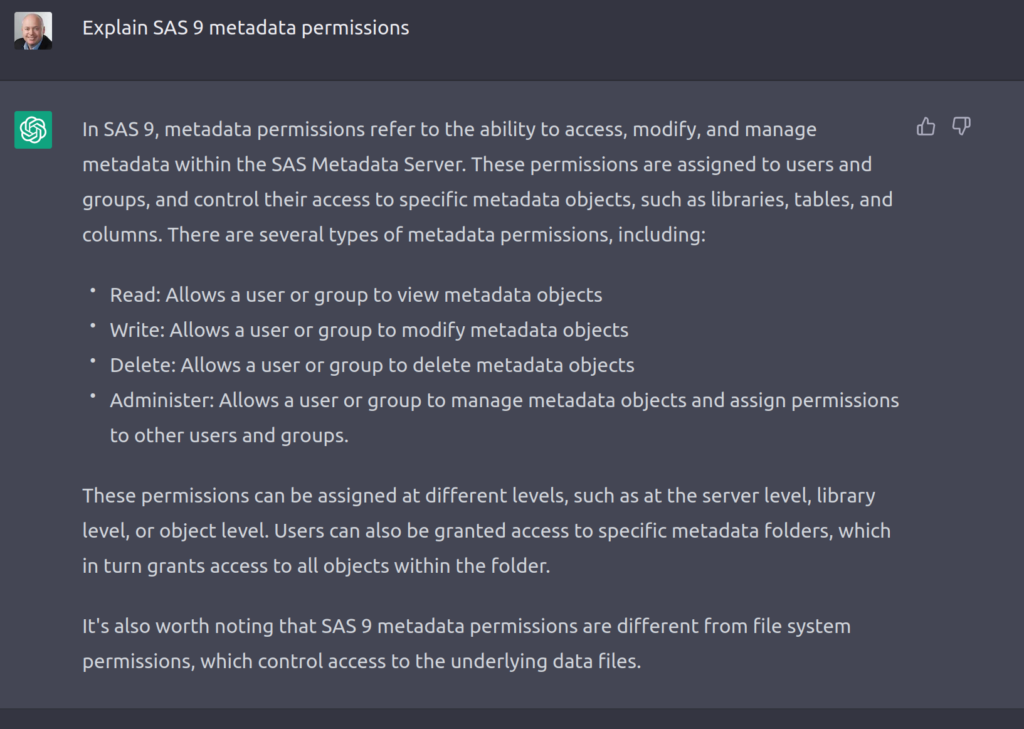The height and width of the screenshot is (729, 1024).
Task: Click the ChatGPT logo avatar
Action: click(x=33, y=130)
